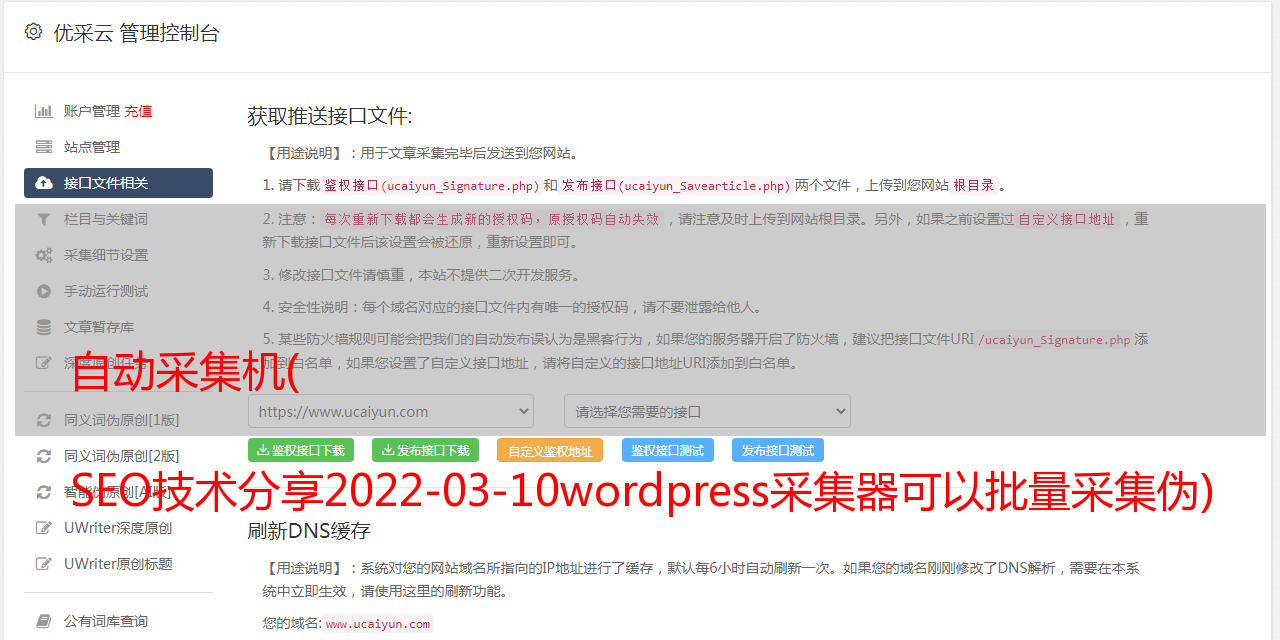The height and width of the screenshot is (640, 1280).
Task: Click the refresh icon for 同义词伪原创[1版]
Action: (44, 420)
